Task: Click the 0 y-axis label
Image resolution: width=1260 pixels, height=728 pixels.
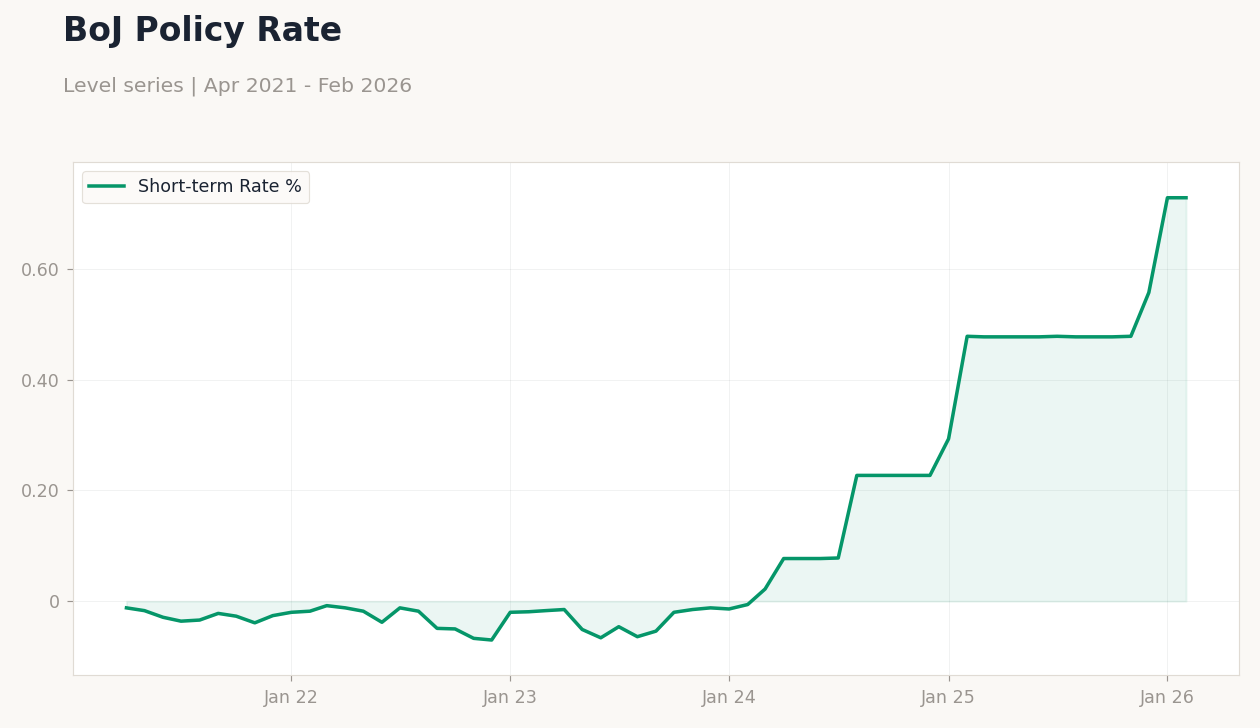Action: [x=54, y=602]
